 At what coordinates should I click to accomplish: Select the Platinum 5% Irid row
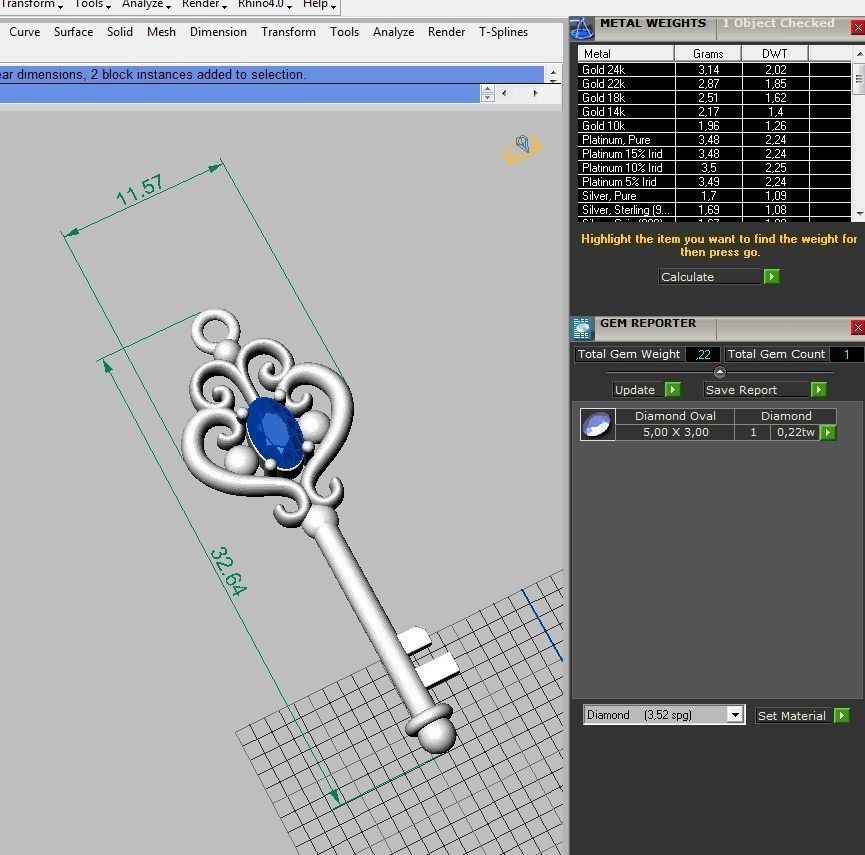tap(714, 181)
